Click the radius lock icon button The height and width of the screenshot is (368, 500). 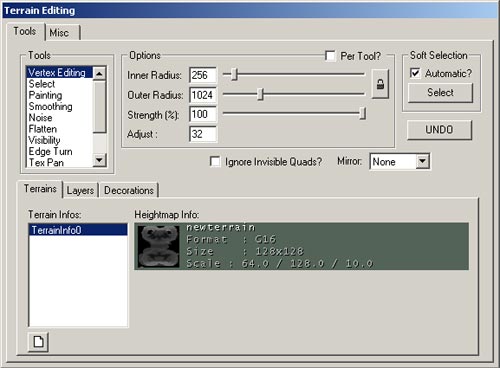pyautogui.click(x=380, y=84)
